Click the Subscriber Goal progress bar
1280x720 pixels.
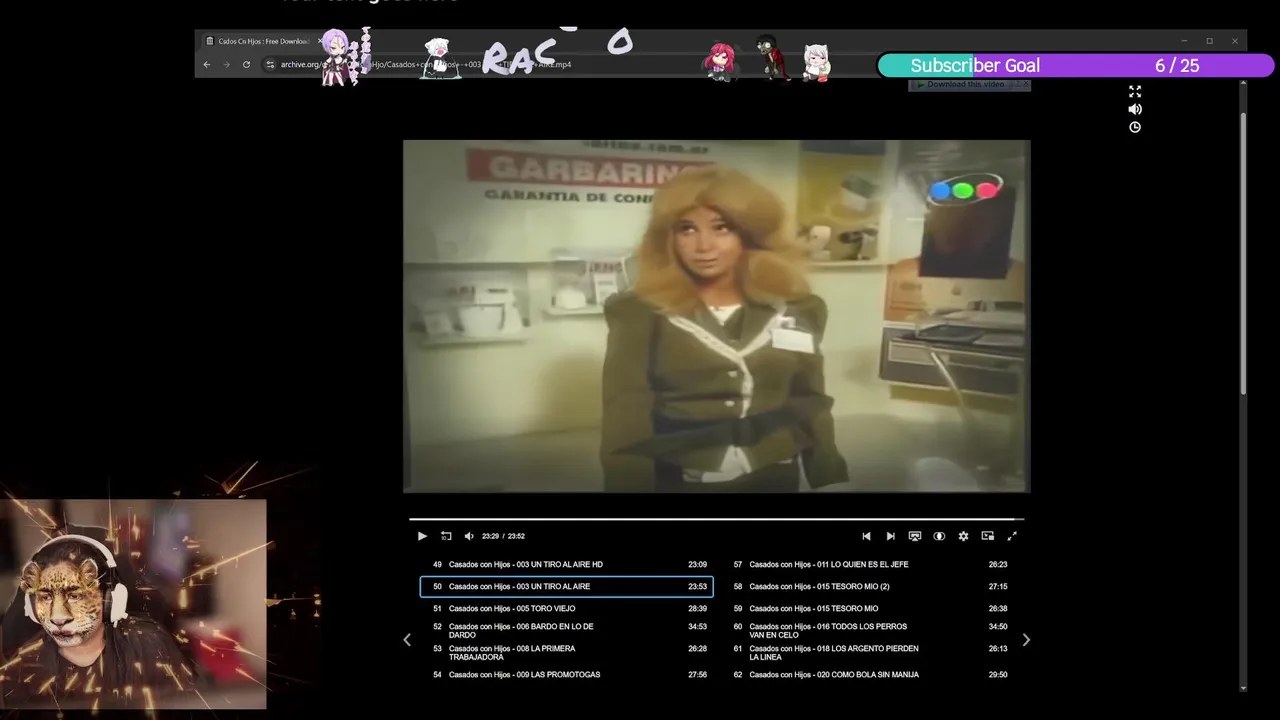(x=1076, y=66)
